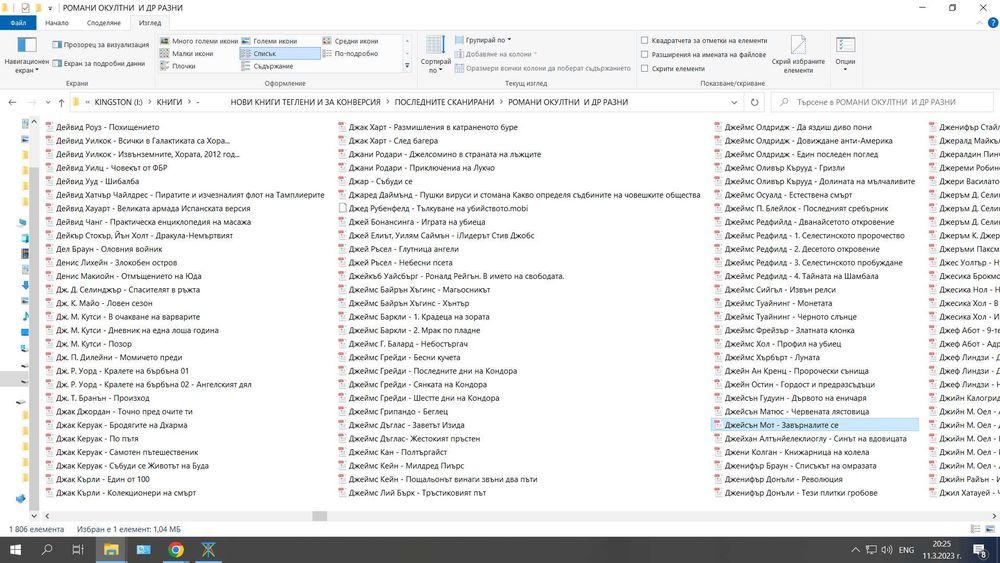Open the Windows Start menu
Viewport: 1000px width, 563px height.
pos(15,550)
